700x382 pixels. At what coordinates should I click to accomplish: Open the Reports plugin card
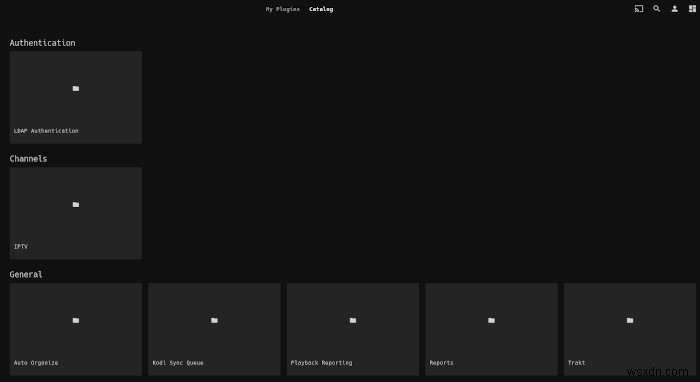tap(491, 329)
